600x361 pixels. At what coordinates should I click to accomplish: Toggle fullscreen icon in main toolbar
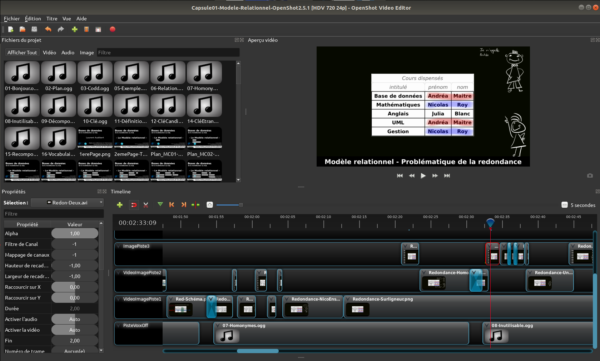pyautogui.click(x=98, y=29)
